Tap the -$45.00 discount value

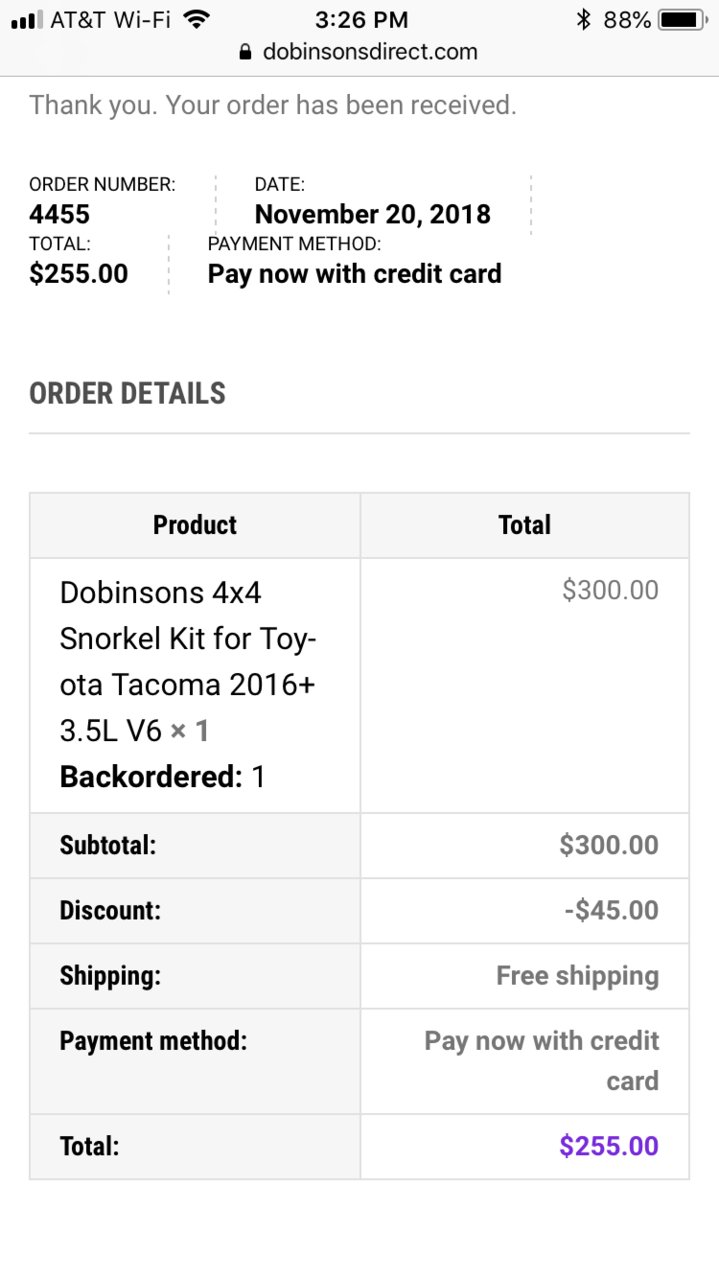point(612,910)
